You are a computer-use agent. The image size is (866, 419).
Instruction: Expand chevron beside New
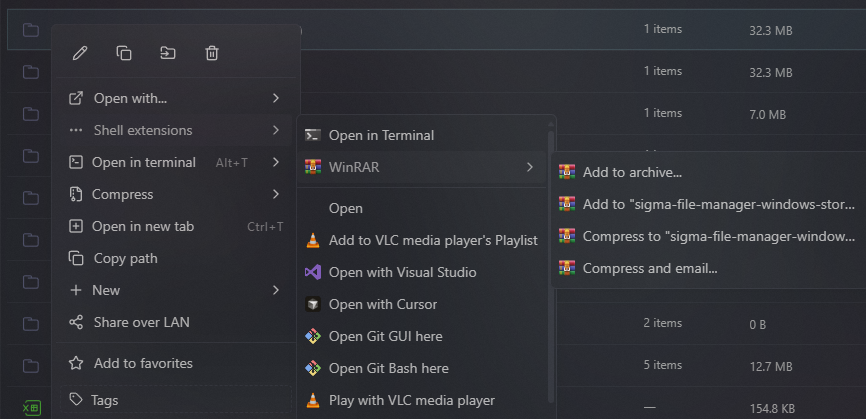(276, 290)
